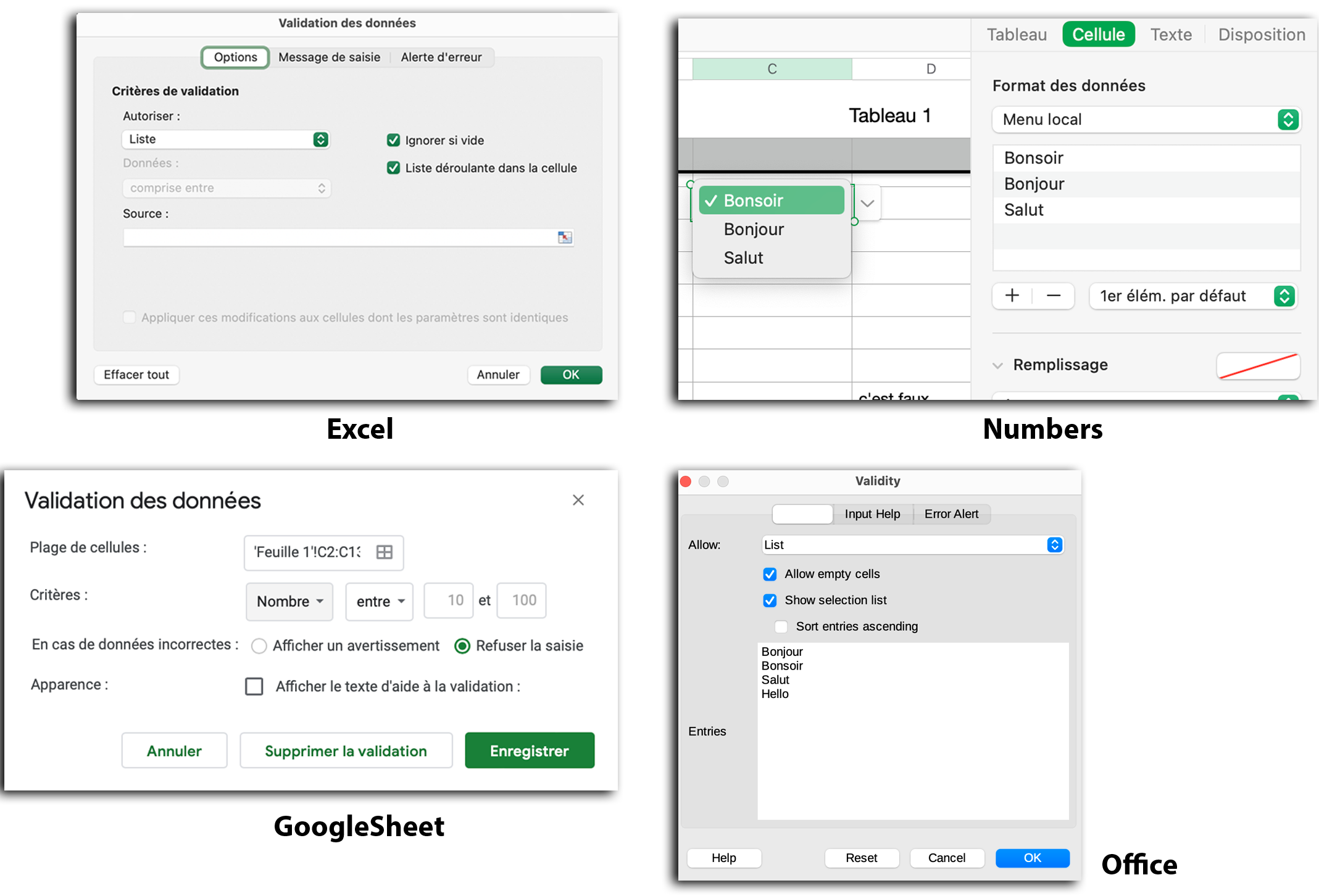Open the Texte tab in Numbers inspector

coord(1171,35)
